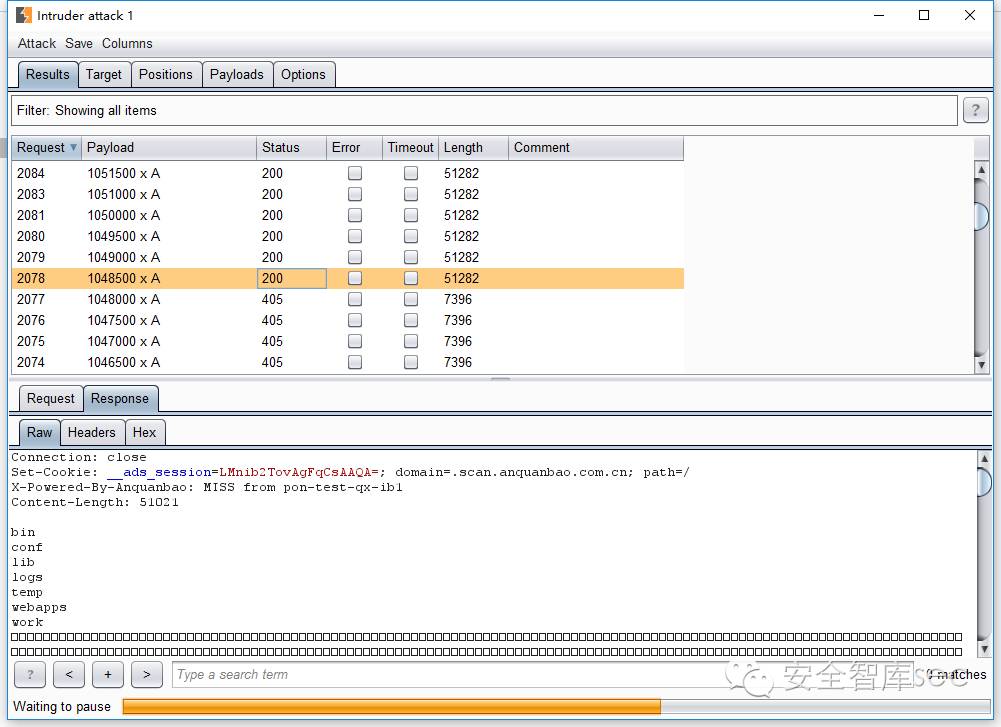Viewport: 1001px width, 727px height.
Task: Click the "webapps" directory entry in response
Action: pyautogui.click(x=38, y=607)
